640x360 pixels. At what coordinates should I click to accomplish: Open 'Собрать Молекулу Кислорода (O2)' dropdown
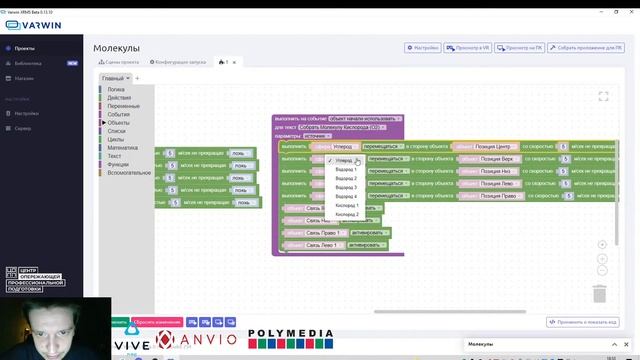pyautogui.click(x=342, y=127)
